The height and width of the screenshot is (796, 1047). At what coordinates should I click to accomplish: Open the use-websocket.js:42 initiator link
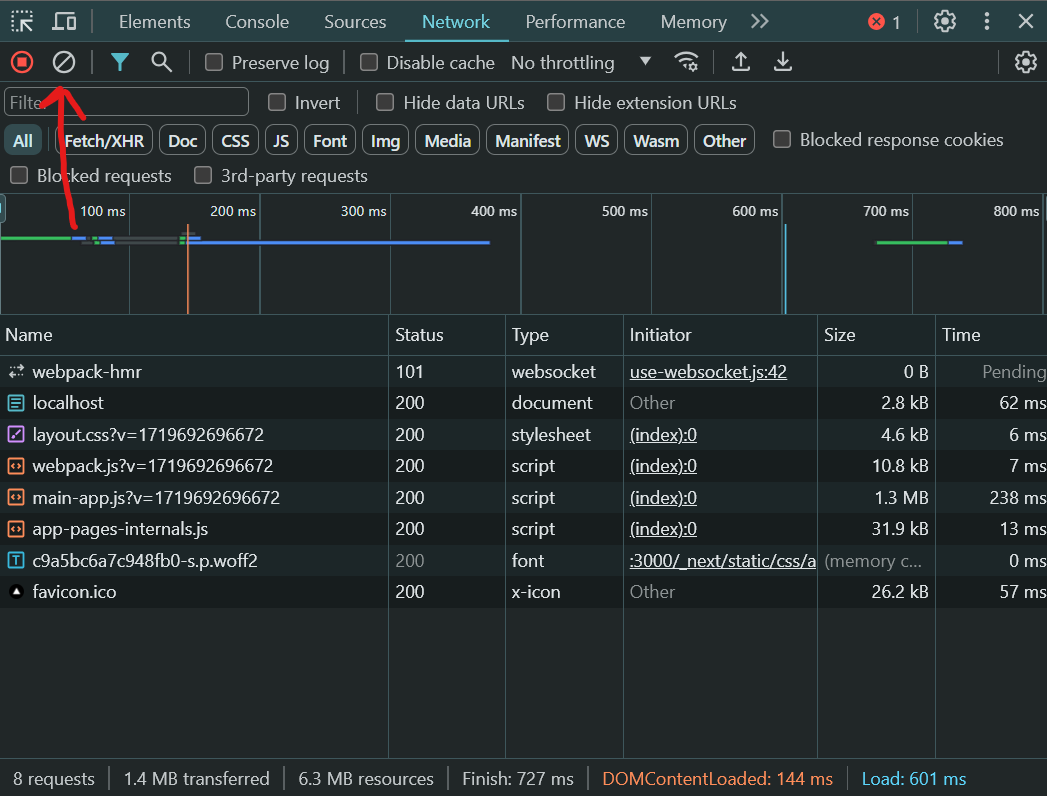708,372
